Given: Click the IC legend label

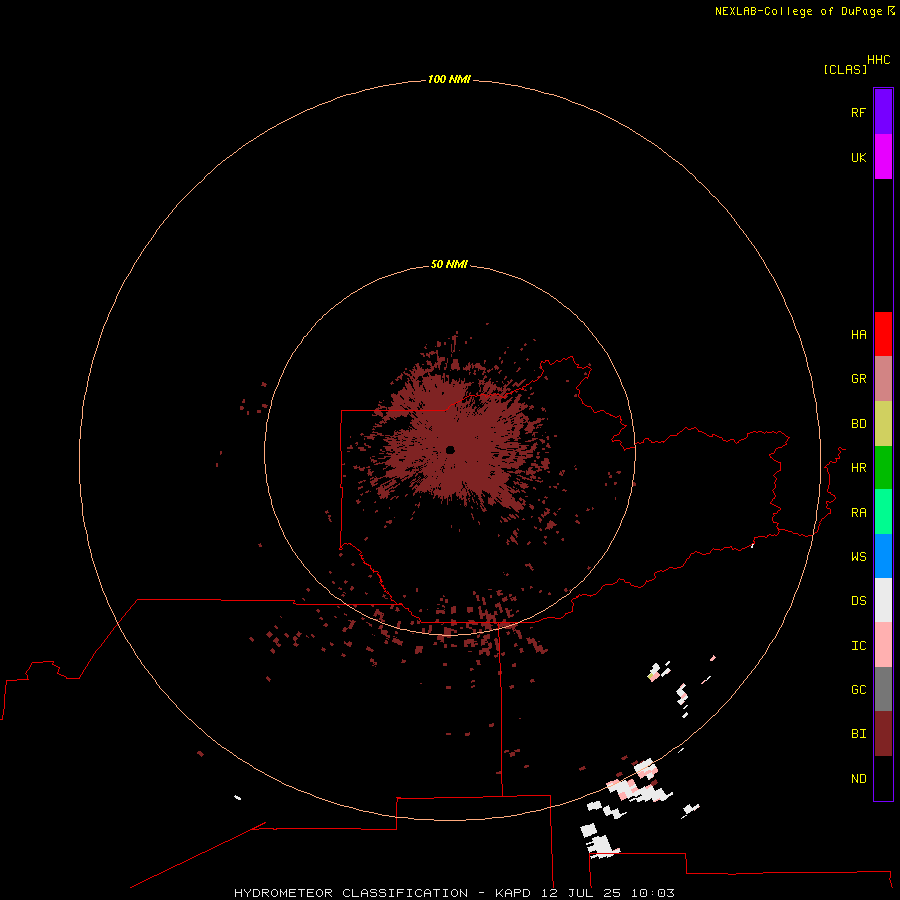Looking at the screenshot, I should [858, 646].
